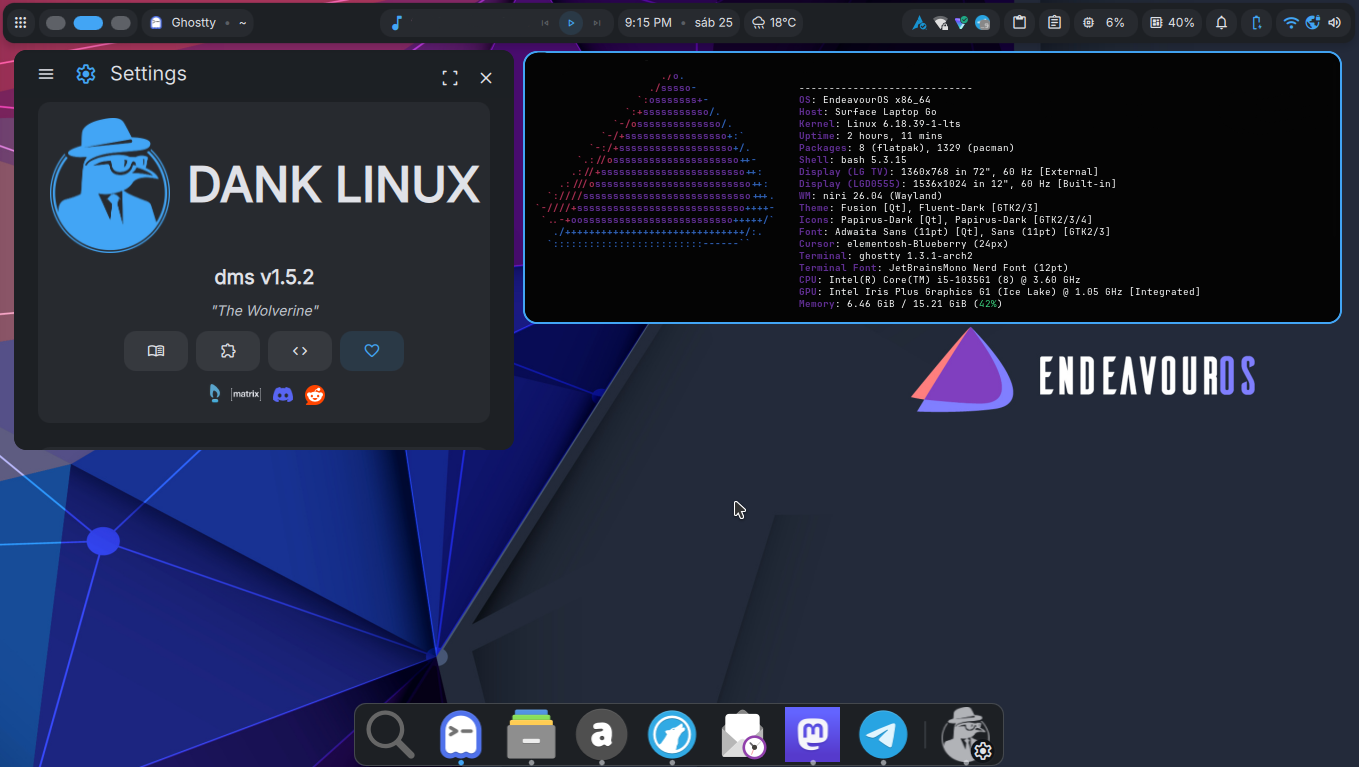Open the Settings hamburger menu
Image resolution: width=1359 pixels, height=767 pixels.
point(46,74)
